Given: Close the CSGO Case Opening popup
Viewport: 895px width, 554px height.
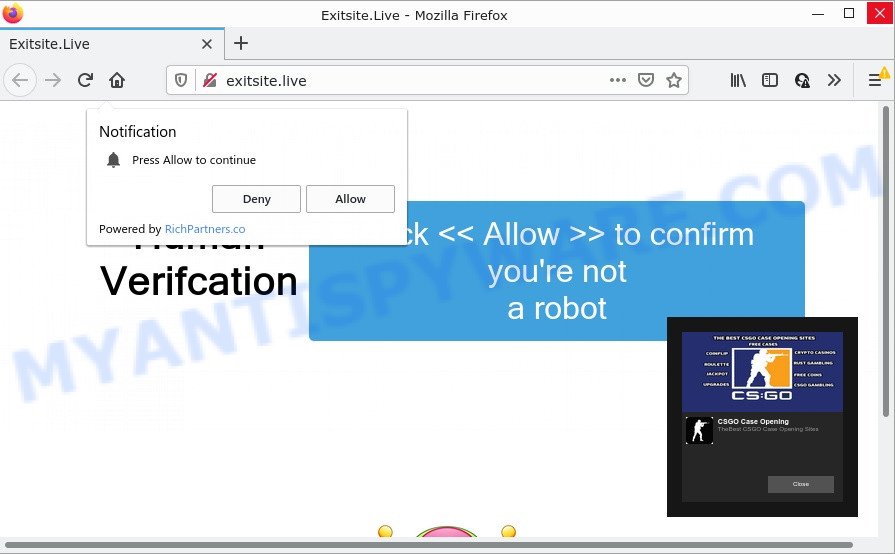Looking at the screenshot, I should point(800,484).
